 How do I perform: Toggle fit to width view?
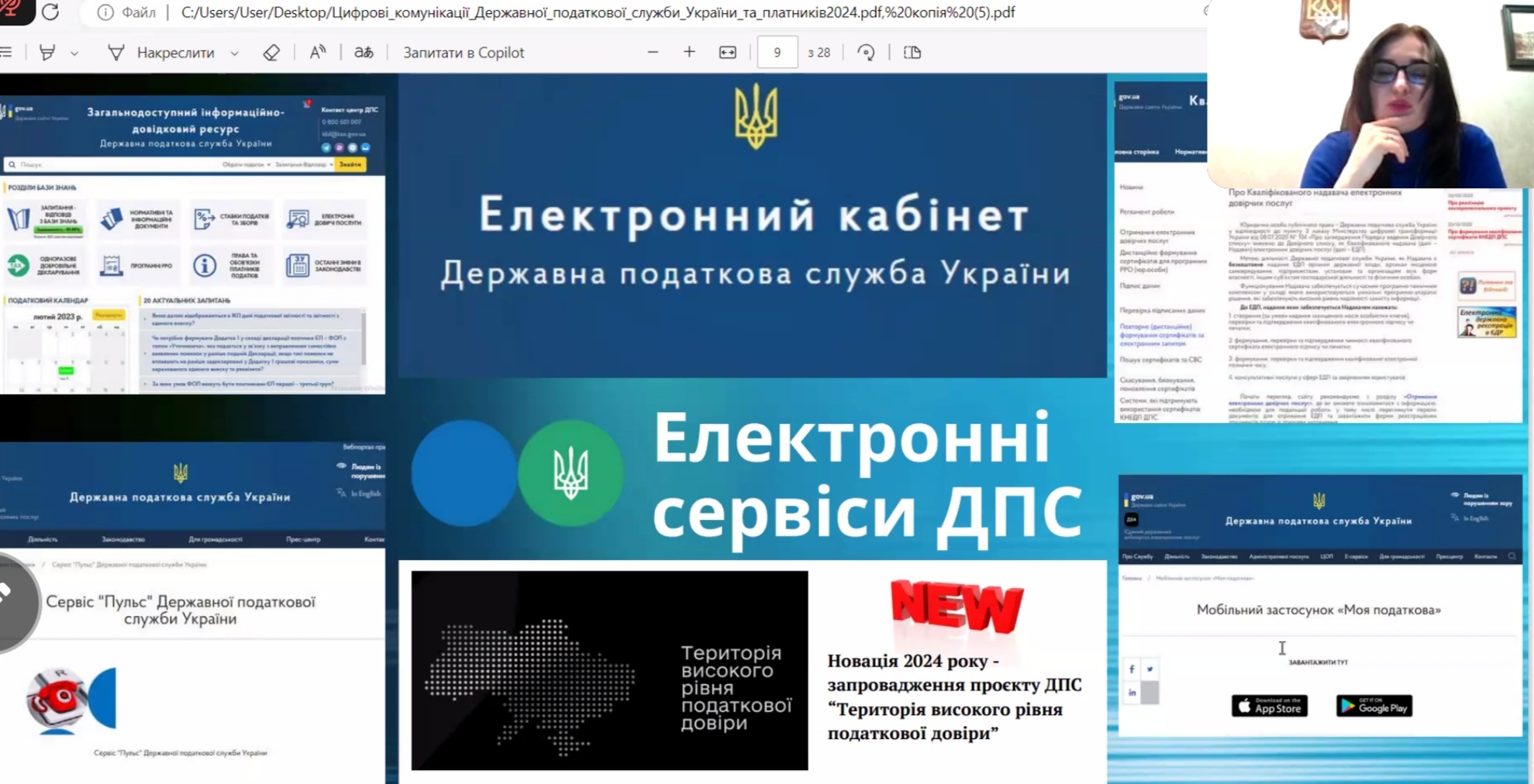pos(727,53)
